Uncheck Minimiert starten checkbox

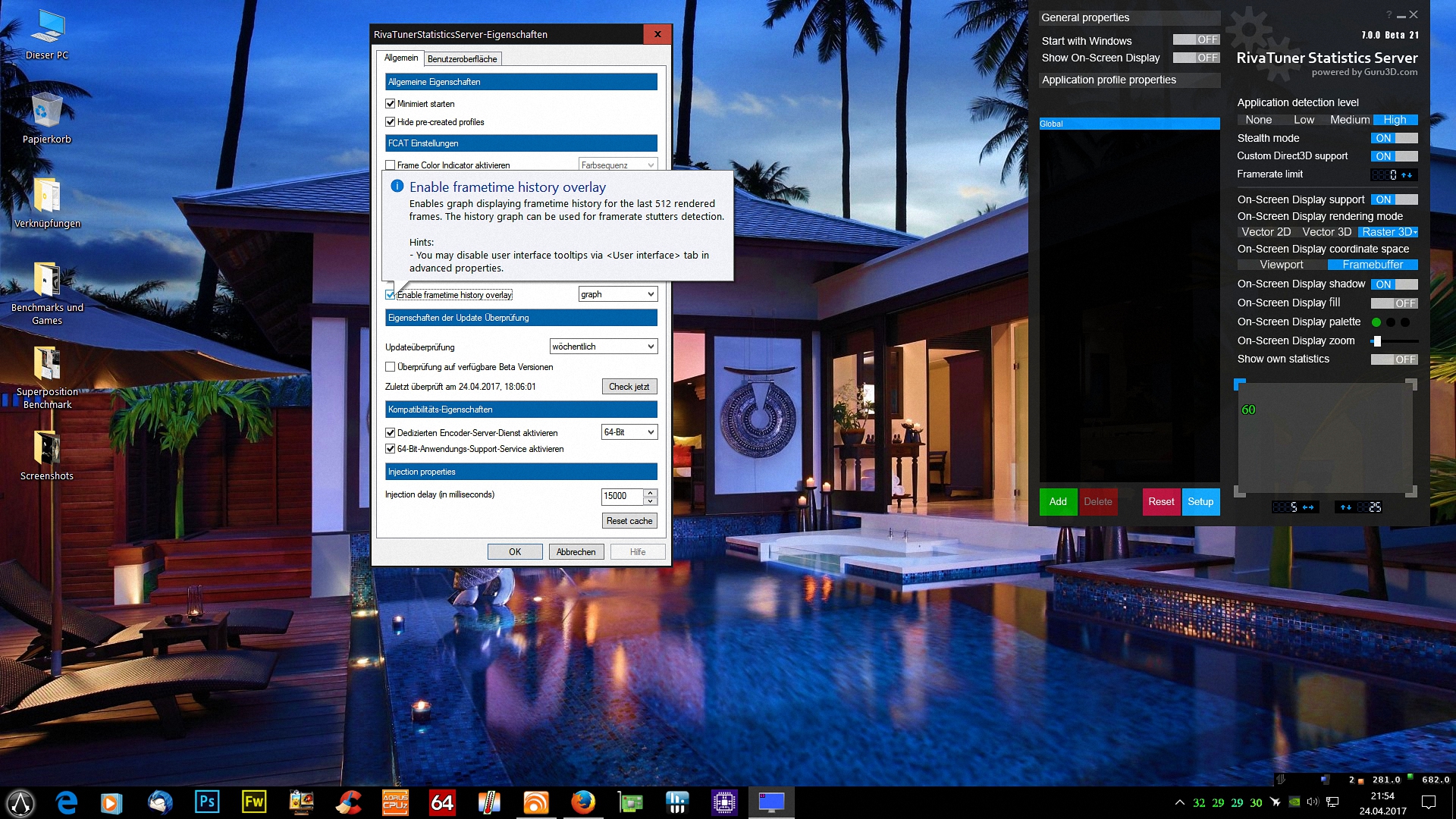pyautogui.click(x=391, y=104)
